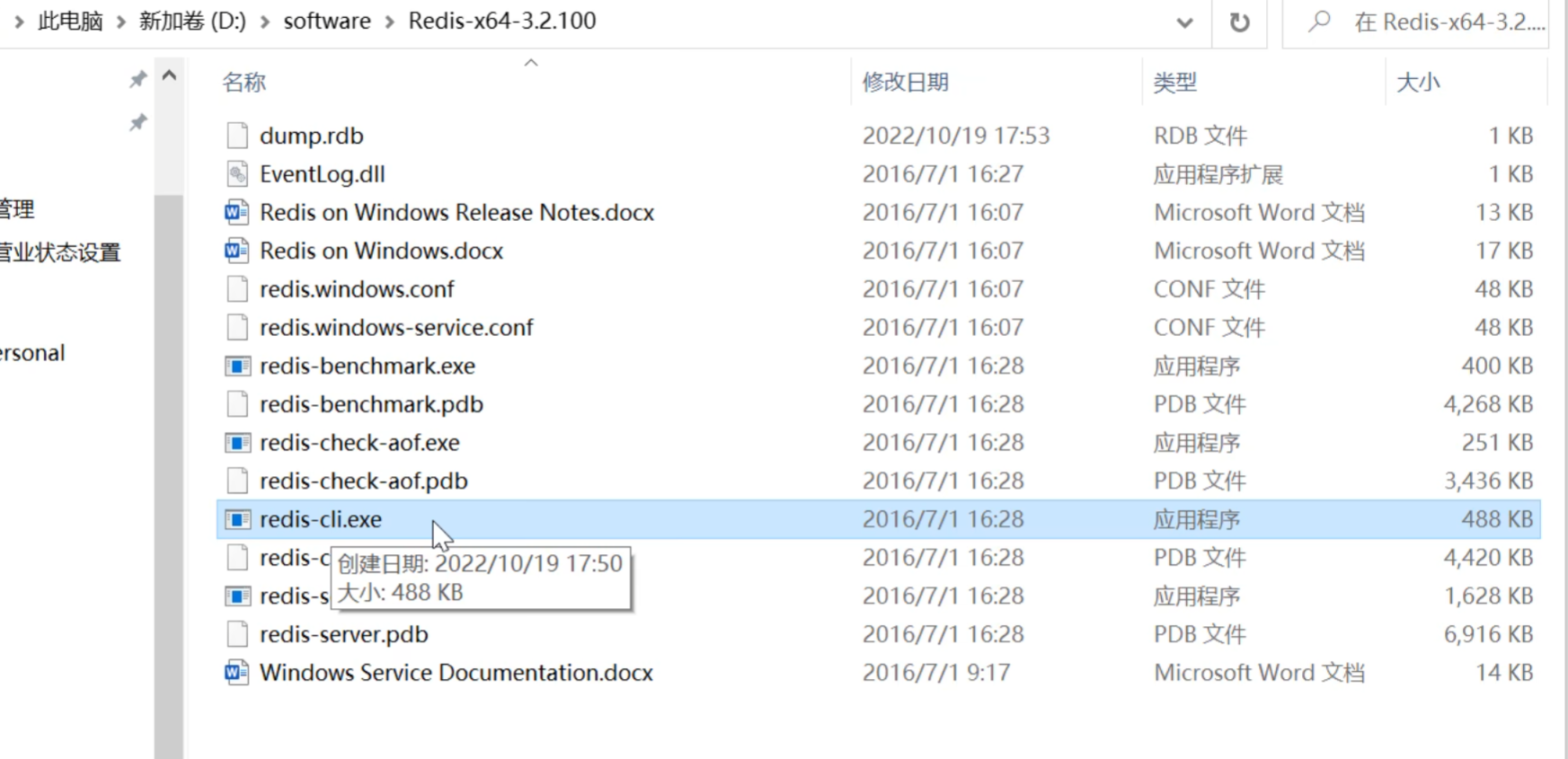Click the EventLog.dll file icon
The height and width of the screenshot is (759, 1568).
[237, 174]
